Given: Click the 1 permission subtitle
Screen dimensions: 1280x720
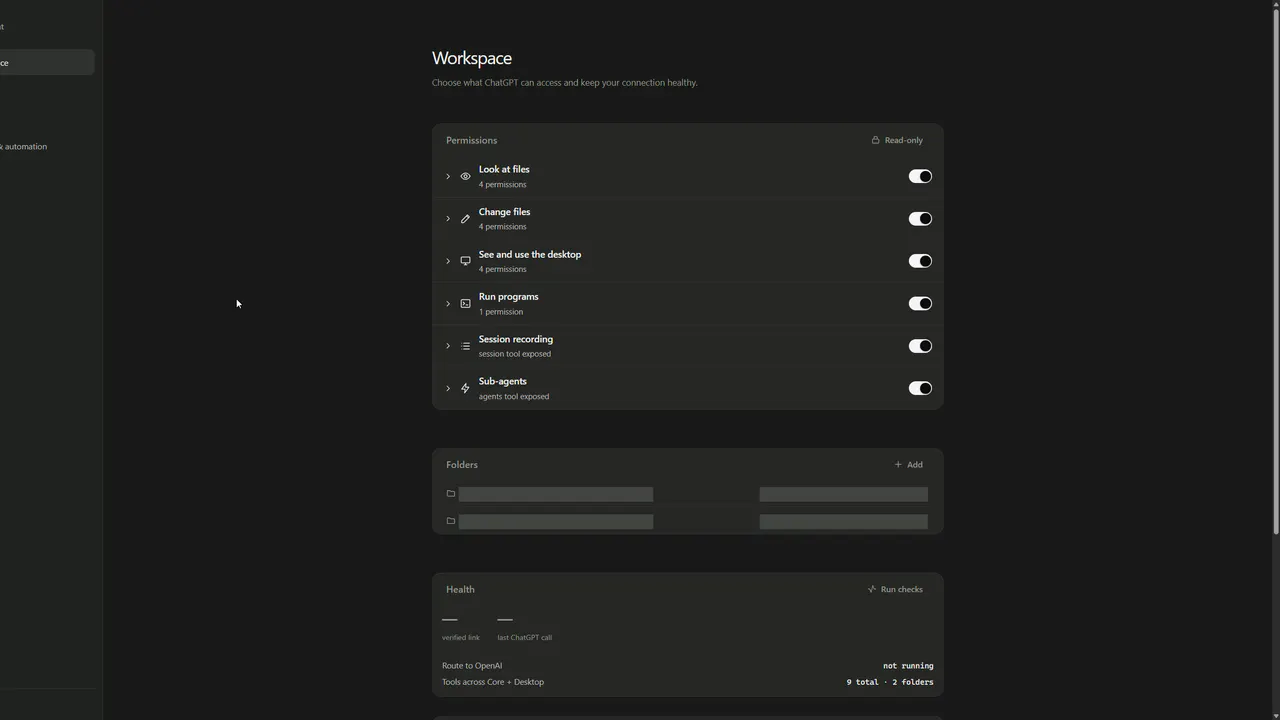Looking at the screenshot, I should [501, 312].
